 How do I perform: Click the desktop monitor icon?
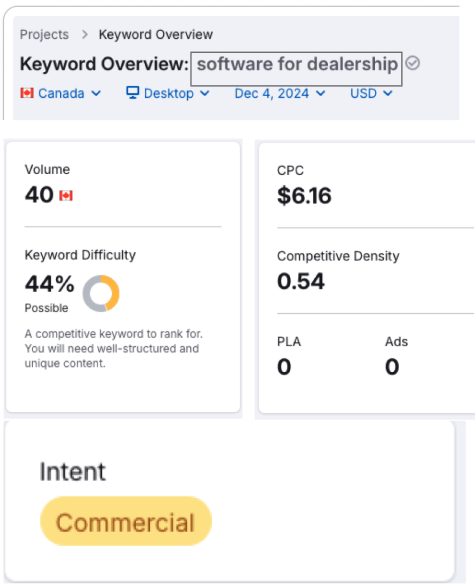(x=133, y=93)
